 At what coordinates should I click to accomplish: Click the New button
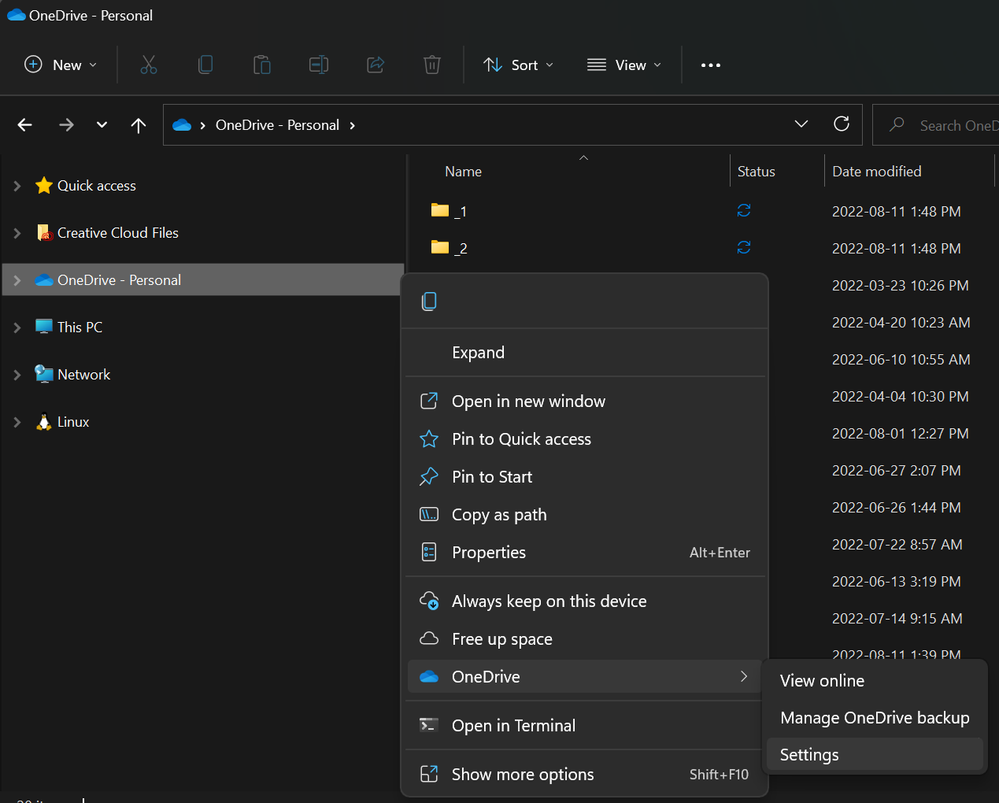click(61, 65)
